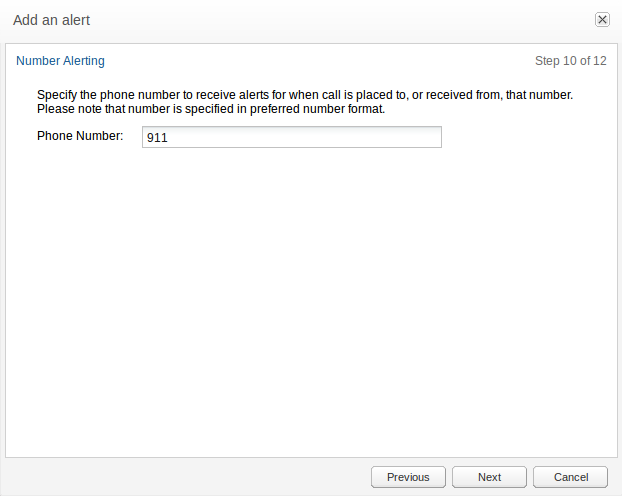
Task: Focus the Phone Number input field
Action: [292, 137]
